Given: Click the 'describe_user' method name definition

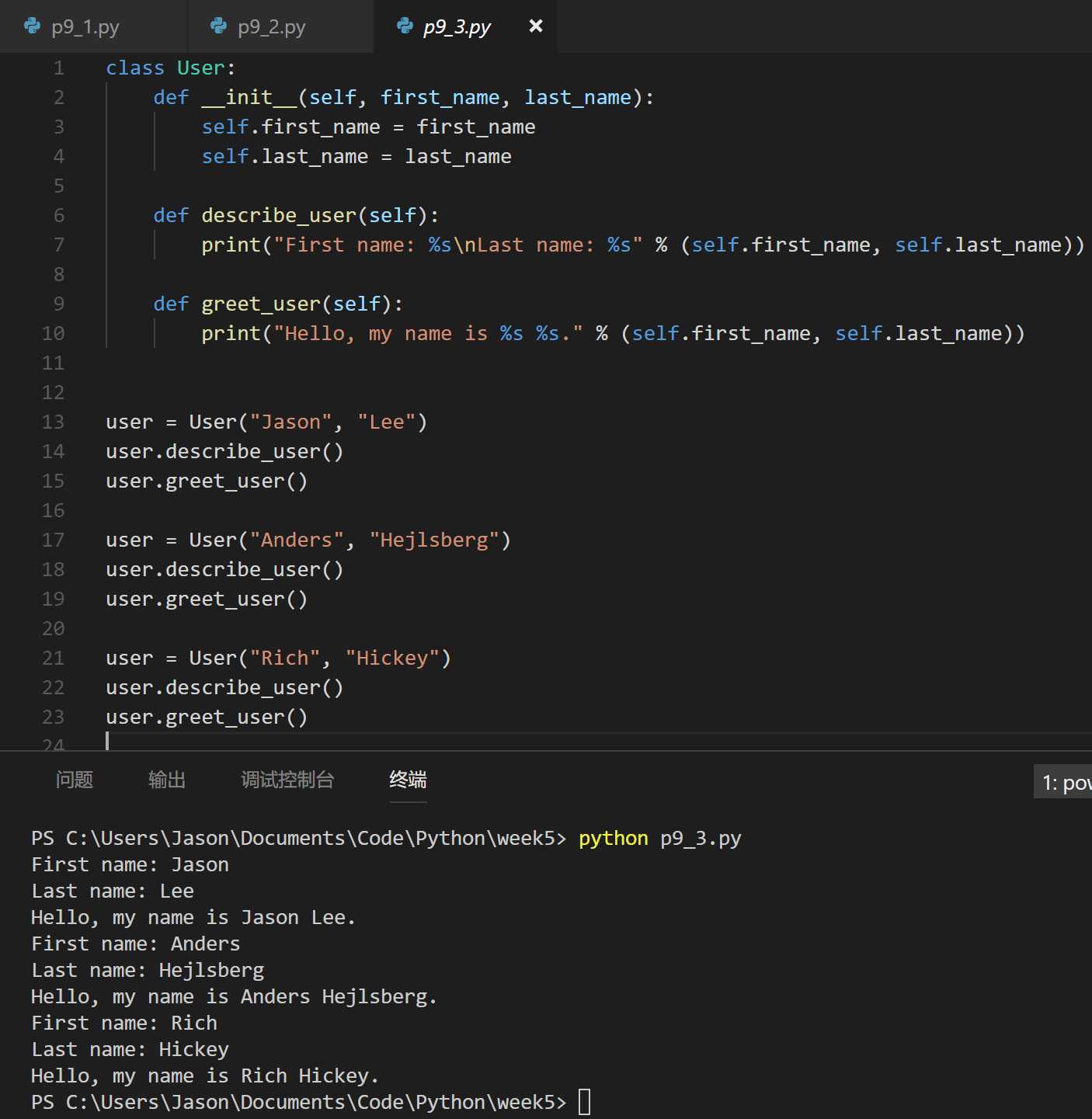Looking at the screenshot, I should [279, 216].
